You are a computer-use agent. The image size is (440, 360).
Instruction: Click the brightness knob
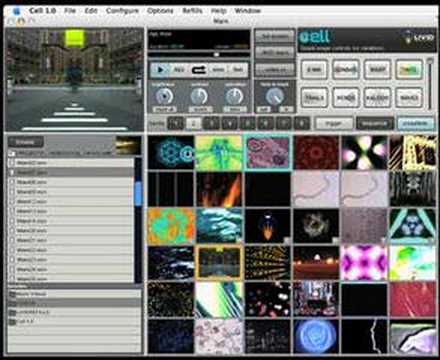pos(164,97)
